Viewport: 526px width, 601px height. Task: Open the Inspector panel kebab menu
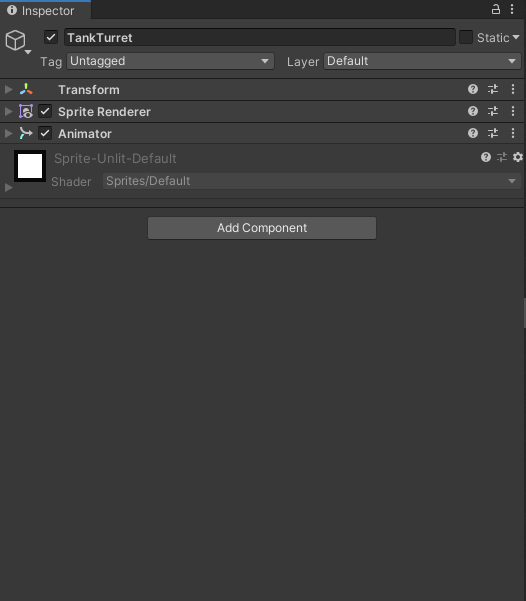pyautogui.click(x=512, y=9)
